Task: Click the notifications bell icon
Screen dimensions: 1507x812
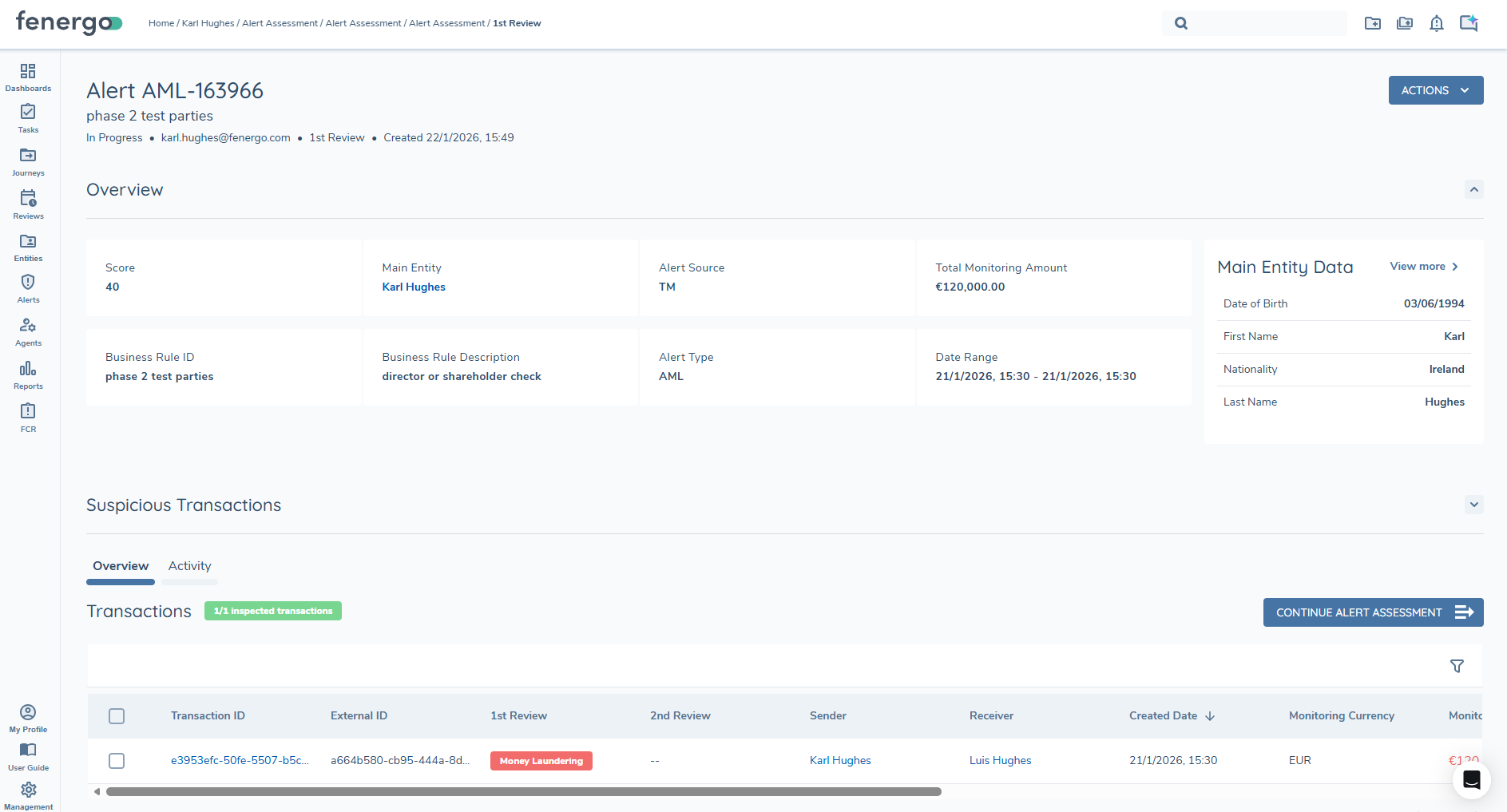Action: 1436,23
